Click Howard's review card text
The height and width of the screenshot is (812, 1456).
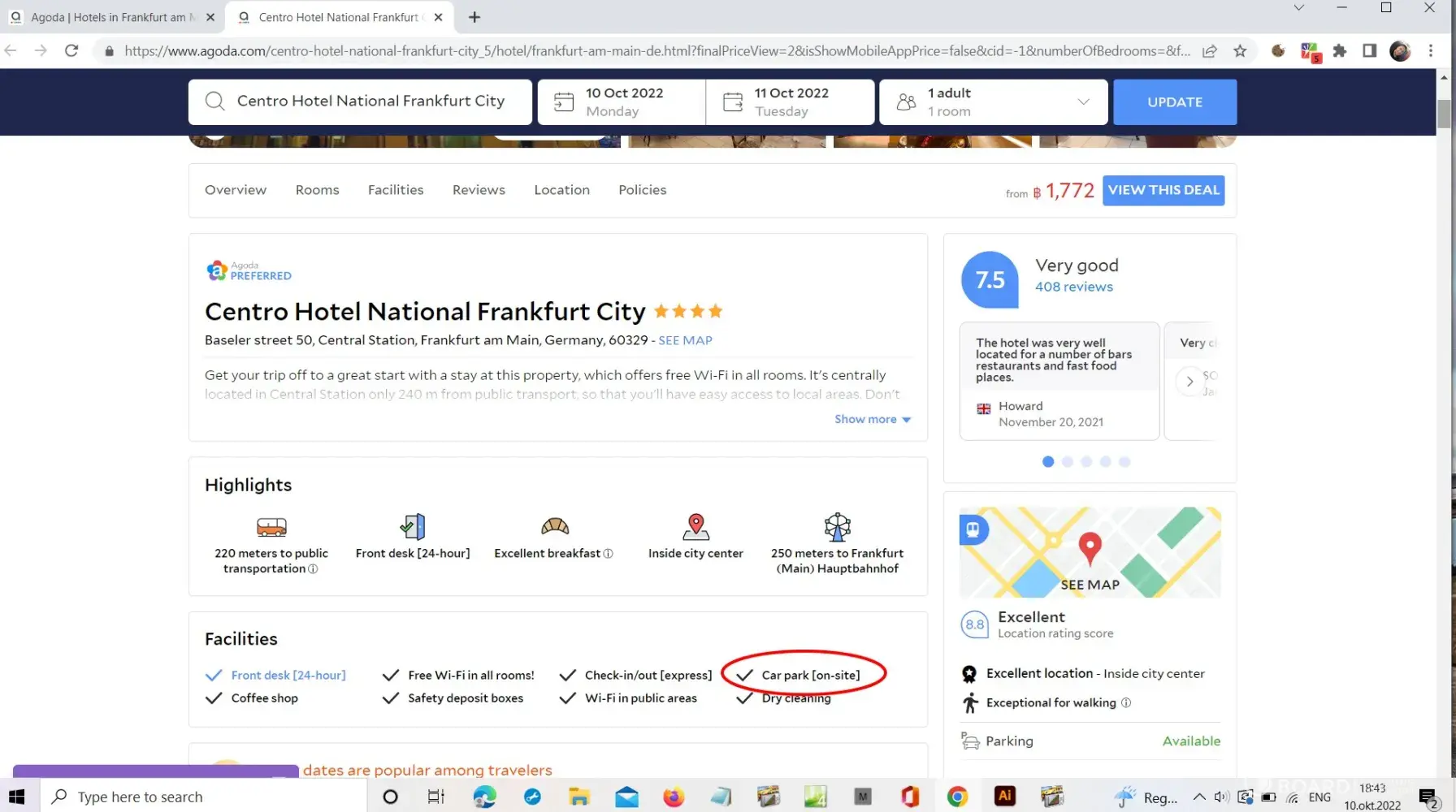[1054, 360]
